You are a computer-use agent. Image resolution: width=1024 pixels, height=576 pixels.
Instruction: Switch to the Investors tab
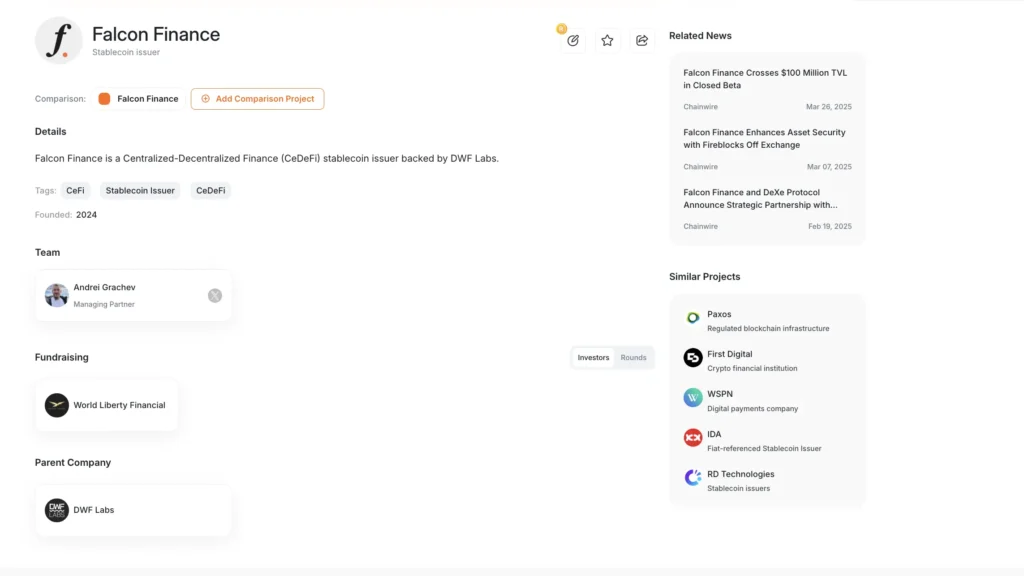pyautogui.click(x=593, y=357)
